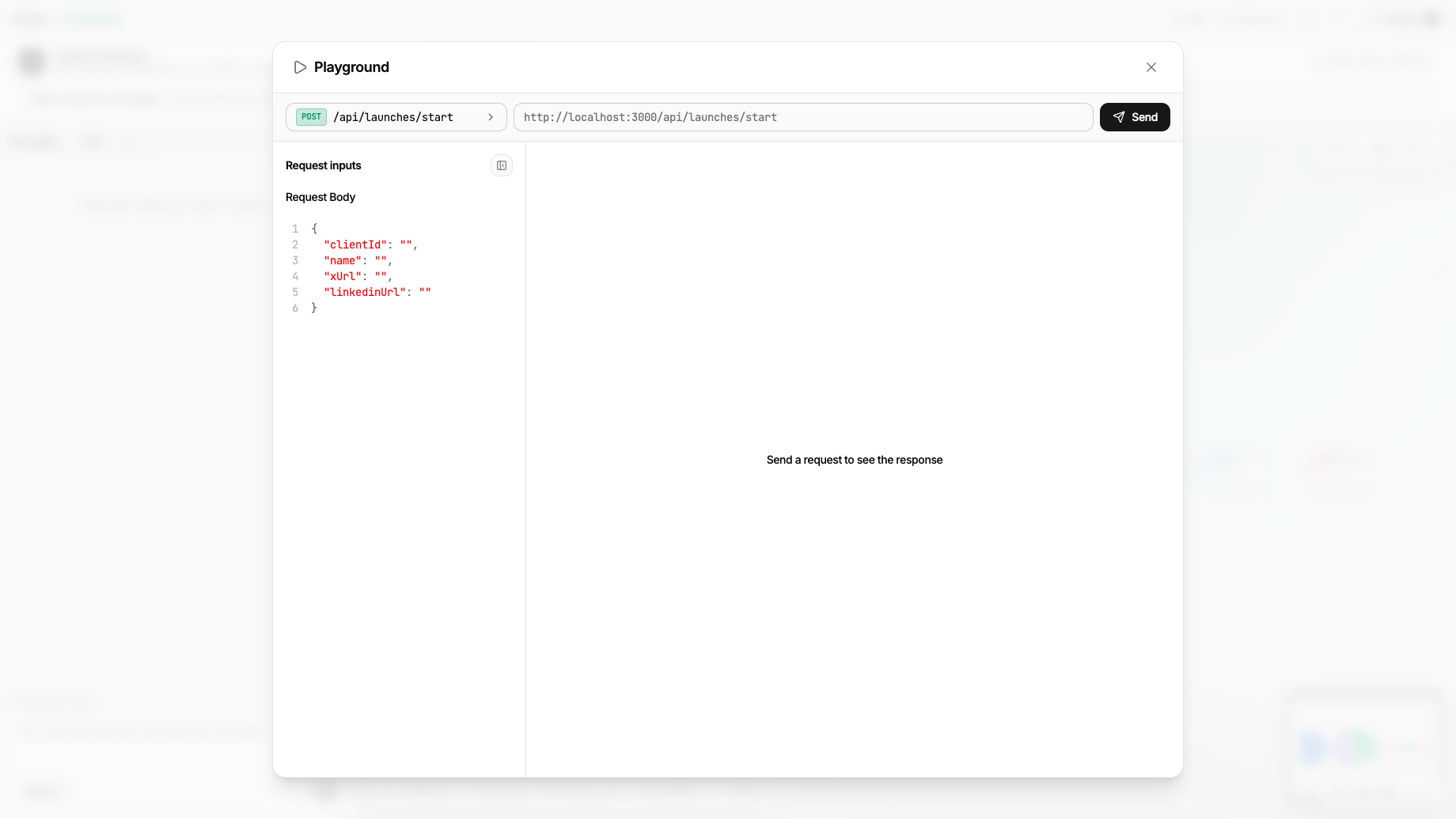Screen dimensions: 1456x819
Task: Click the Playground title text
Action: [x=351, y=67]
